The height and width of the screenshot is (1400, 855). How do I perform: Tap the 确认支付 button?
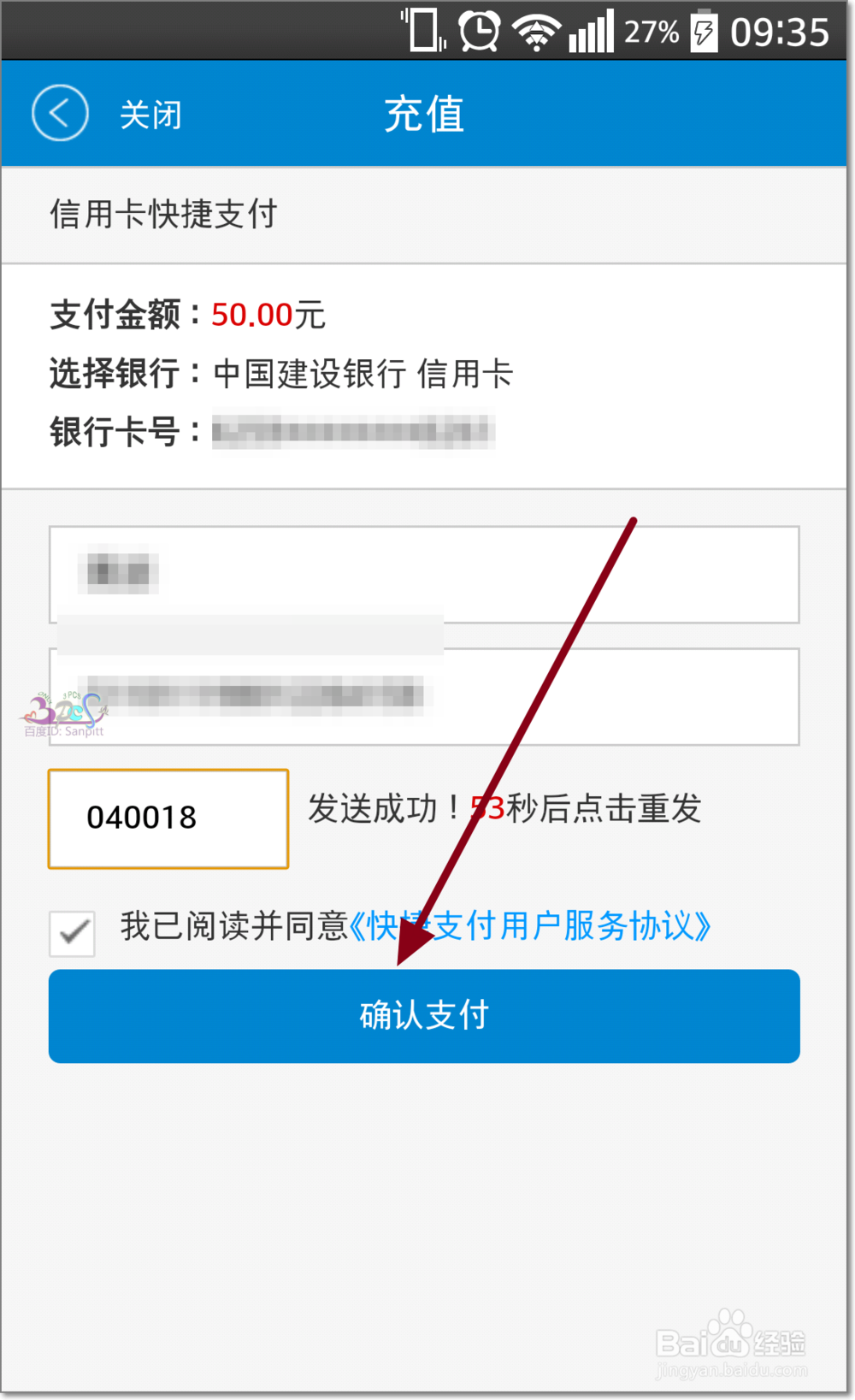(424, 1016)
